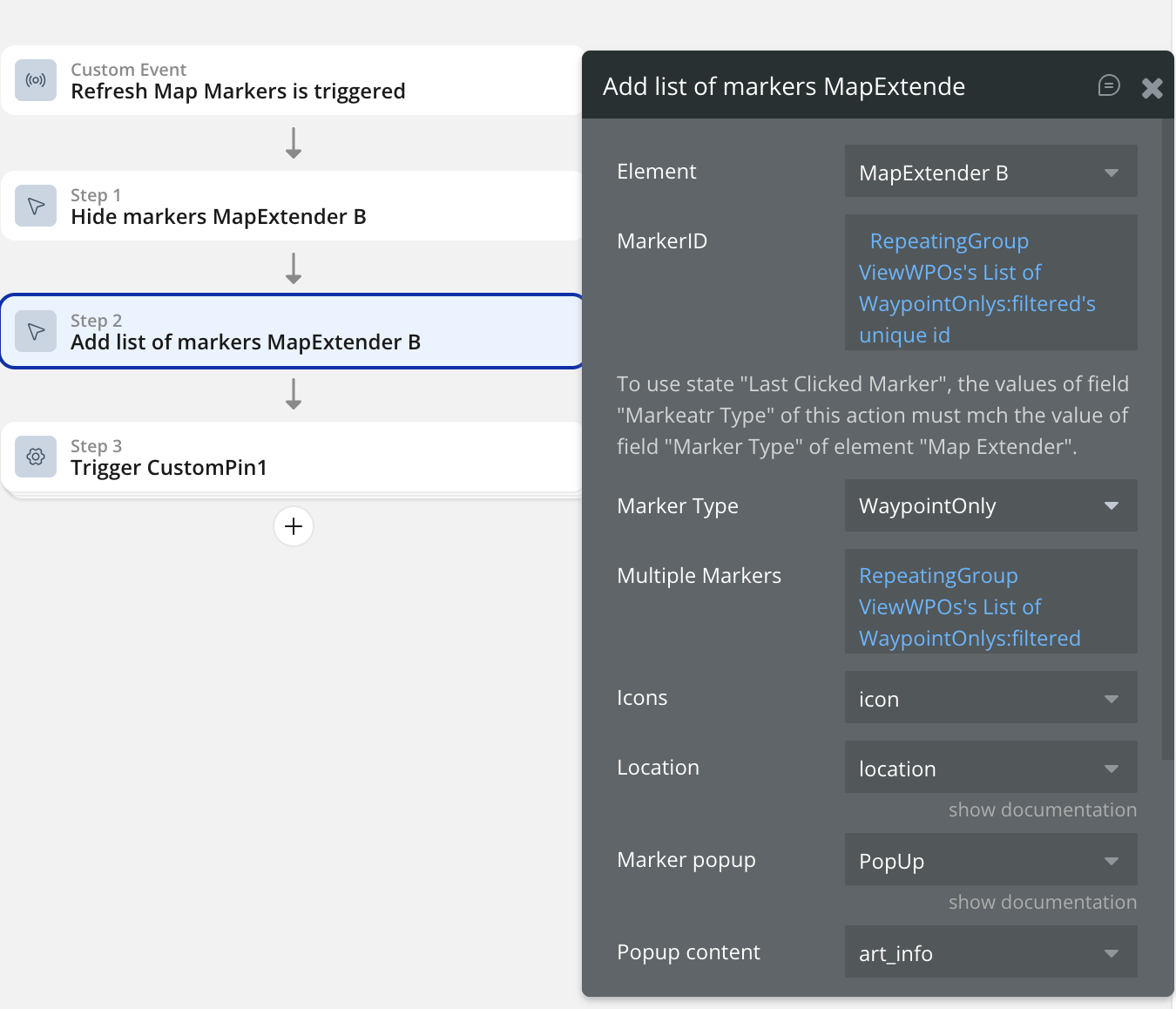Open the comment icon in panel header
The height and width of the screenshot is (1009, 1176).
(x=1109, y=85)
